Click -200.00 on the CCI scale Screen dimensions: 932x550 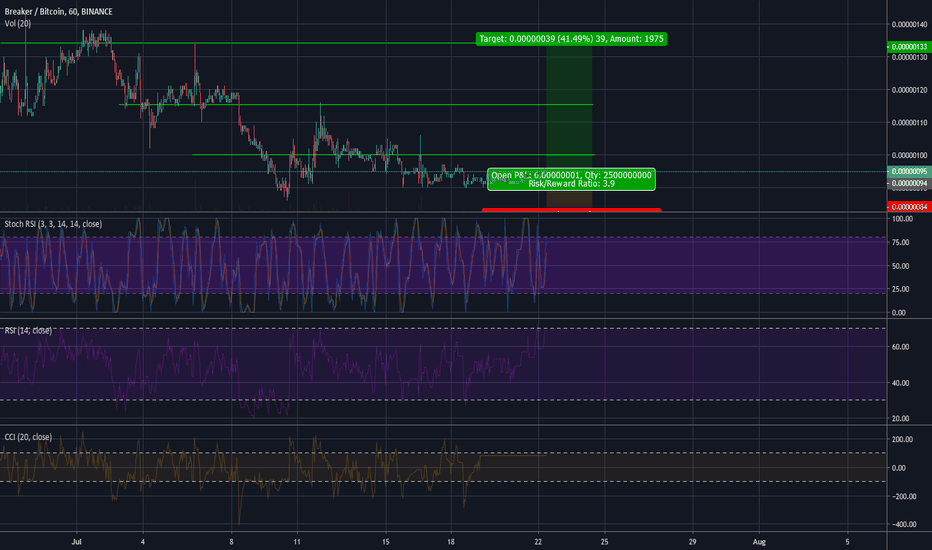902,496
